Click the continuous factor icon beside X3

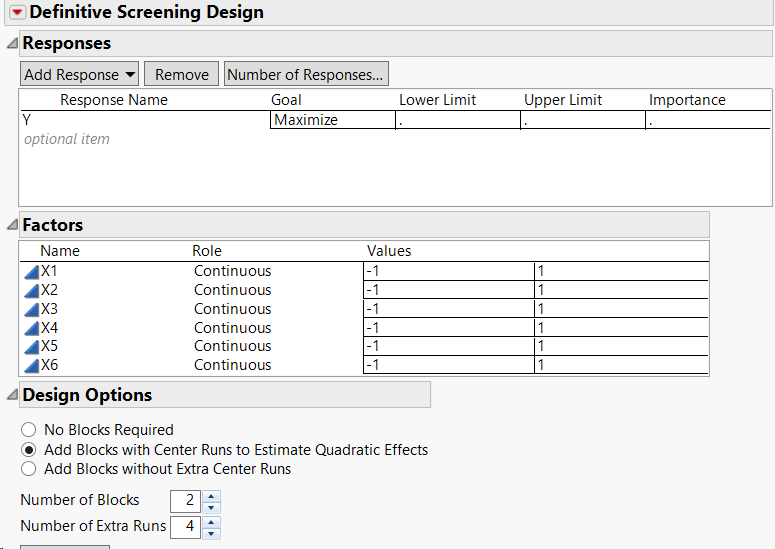tap(31, 309)
